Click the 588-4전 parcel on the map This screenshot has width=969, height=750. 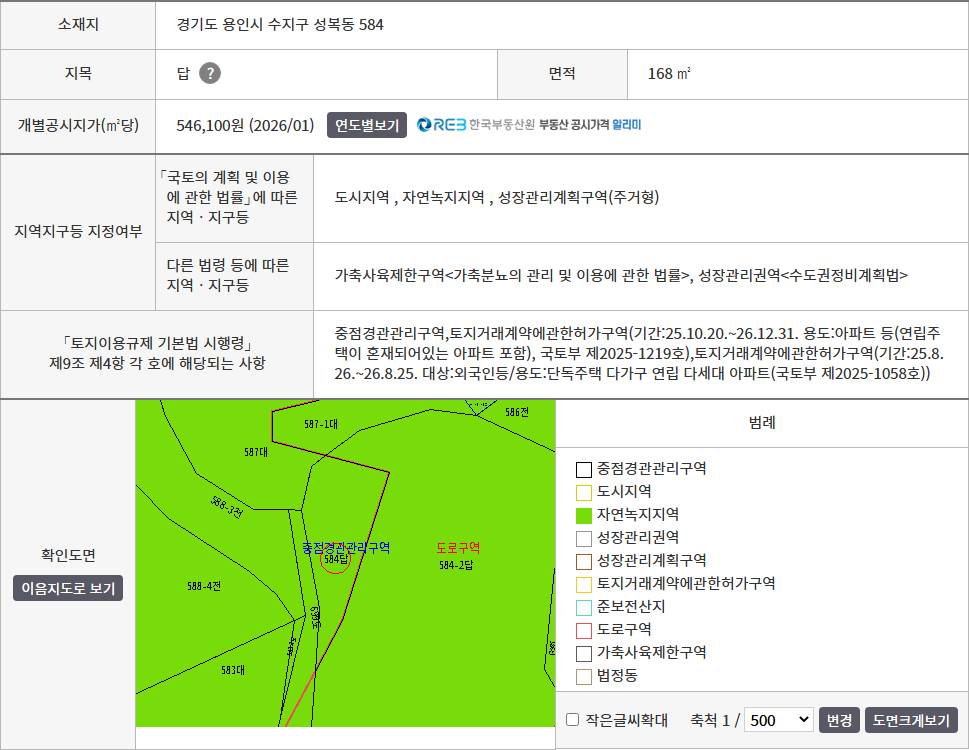tap(204, 586)
